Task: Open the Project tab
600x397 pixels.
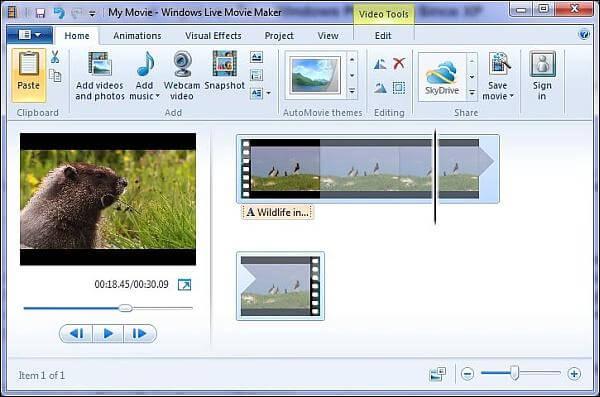Action: pos(279,36)
